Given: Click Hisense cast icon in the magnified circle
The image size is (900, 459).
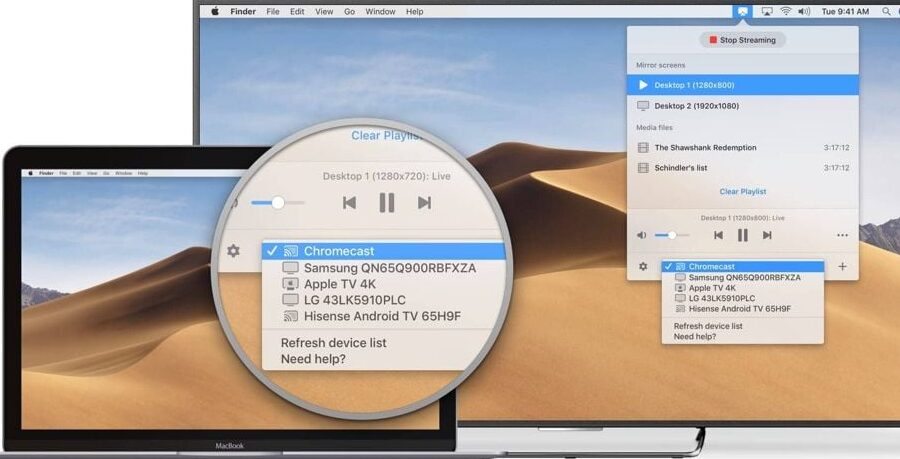Looking at the screenshot, I should [x=290, y=316].
